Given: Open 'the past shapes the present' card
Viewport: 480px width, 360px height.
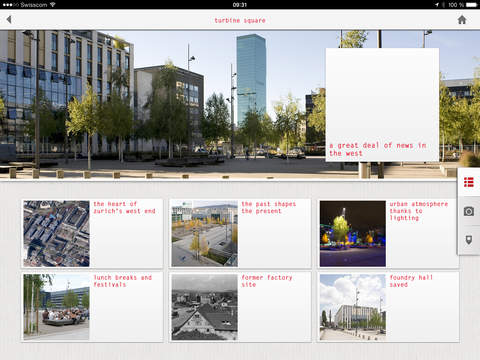Looking at the screenshot, I should 240,233.
